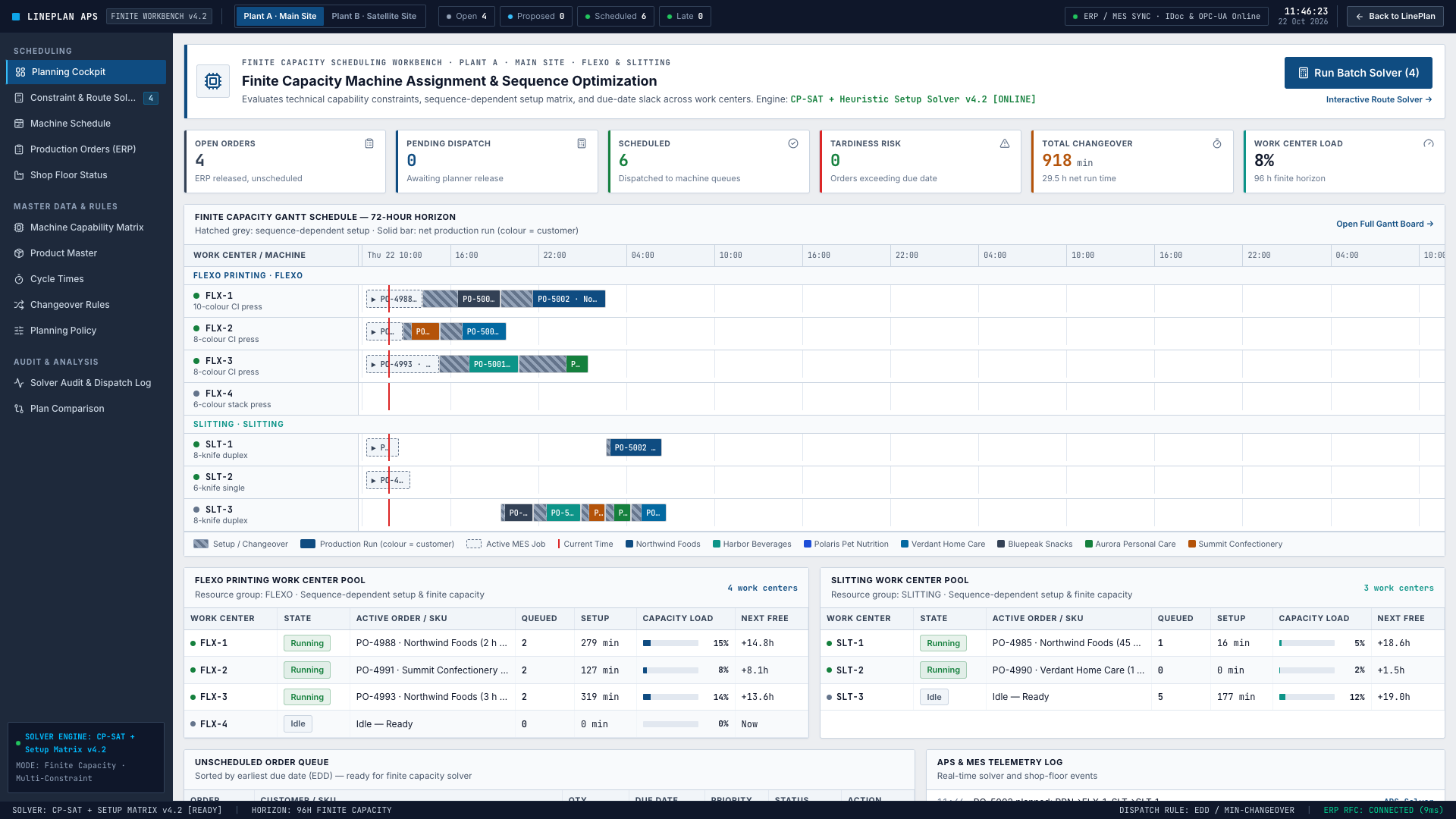Click the Planning Policy icon
This screenshot has width=1456, height=819.
pyautogui.click(x=19, y=331)
